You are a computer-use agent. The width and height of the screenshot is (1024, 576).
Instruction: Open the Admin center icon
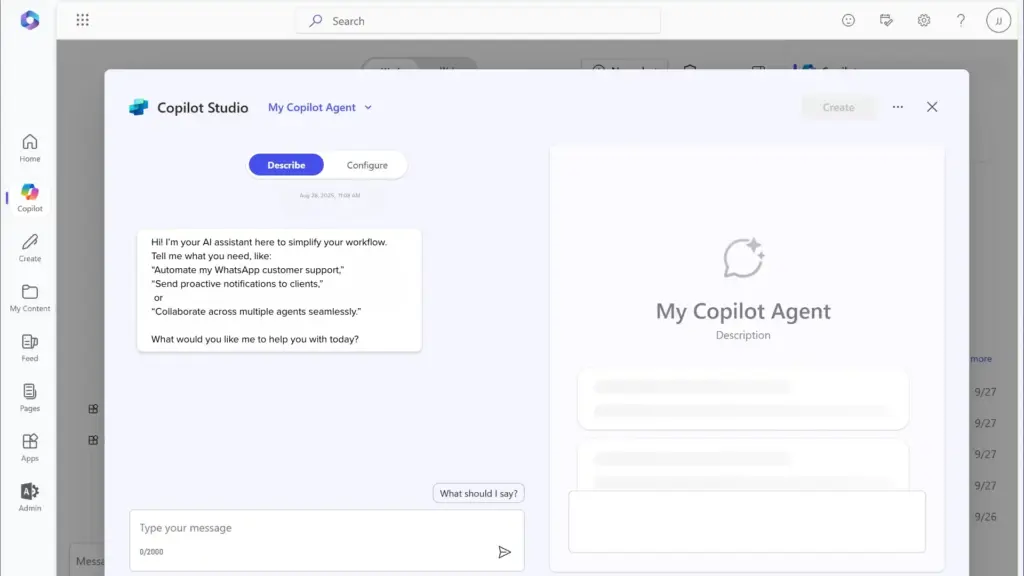30,496
